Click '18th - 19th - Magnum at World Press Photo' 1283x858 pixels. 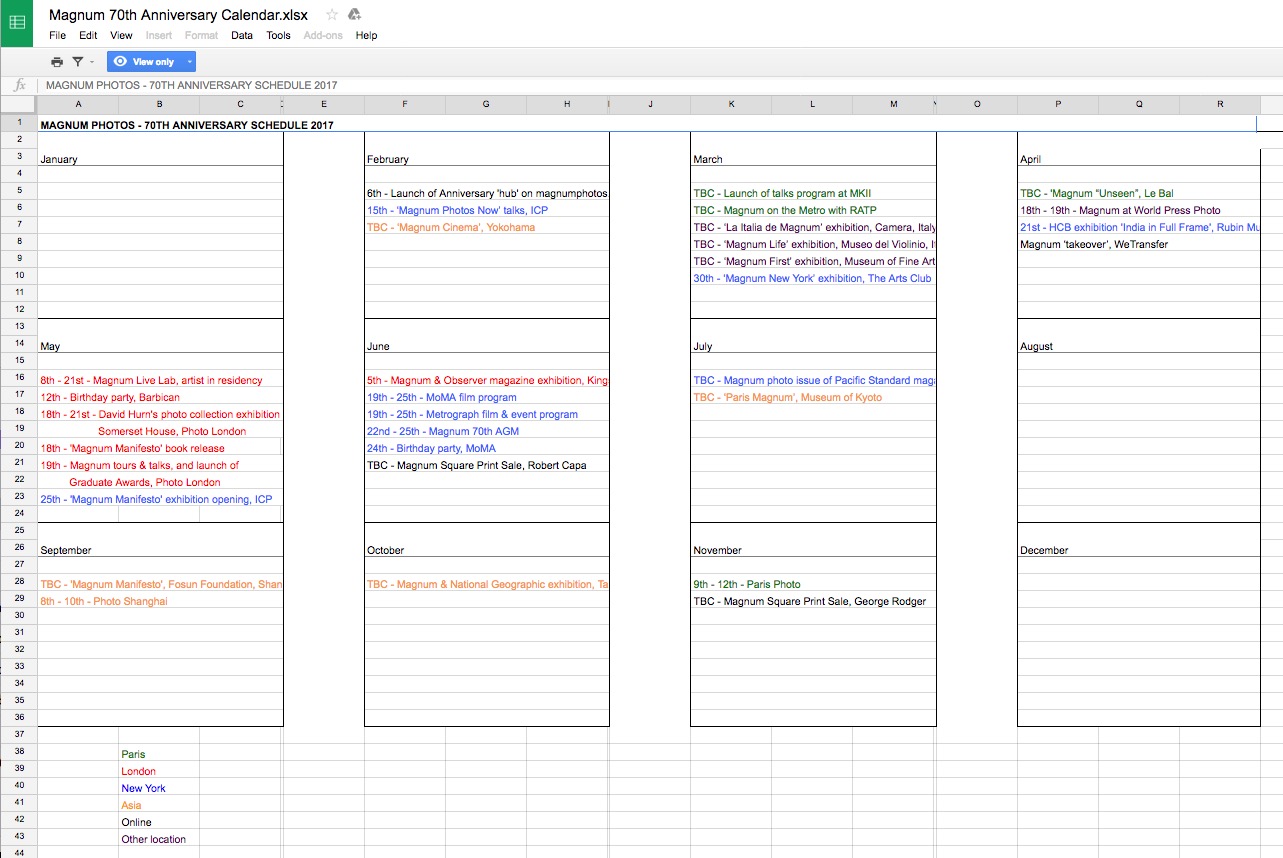point(1120,210)
